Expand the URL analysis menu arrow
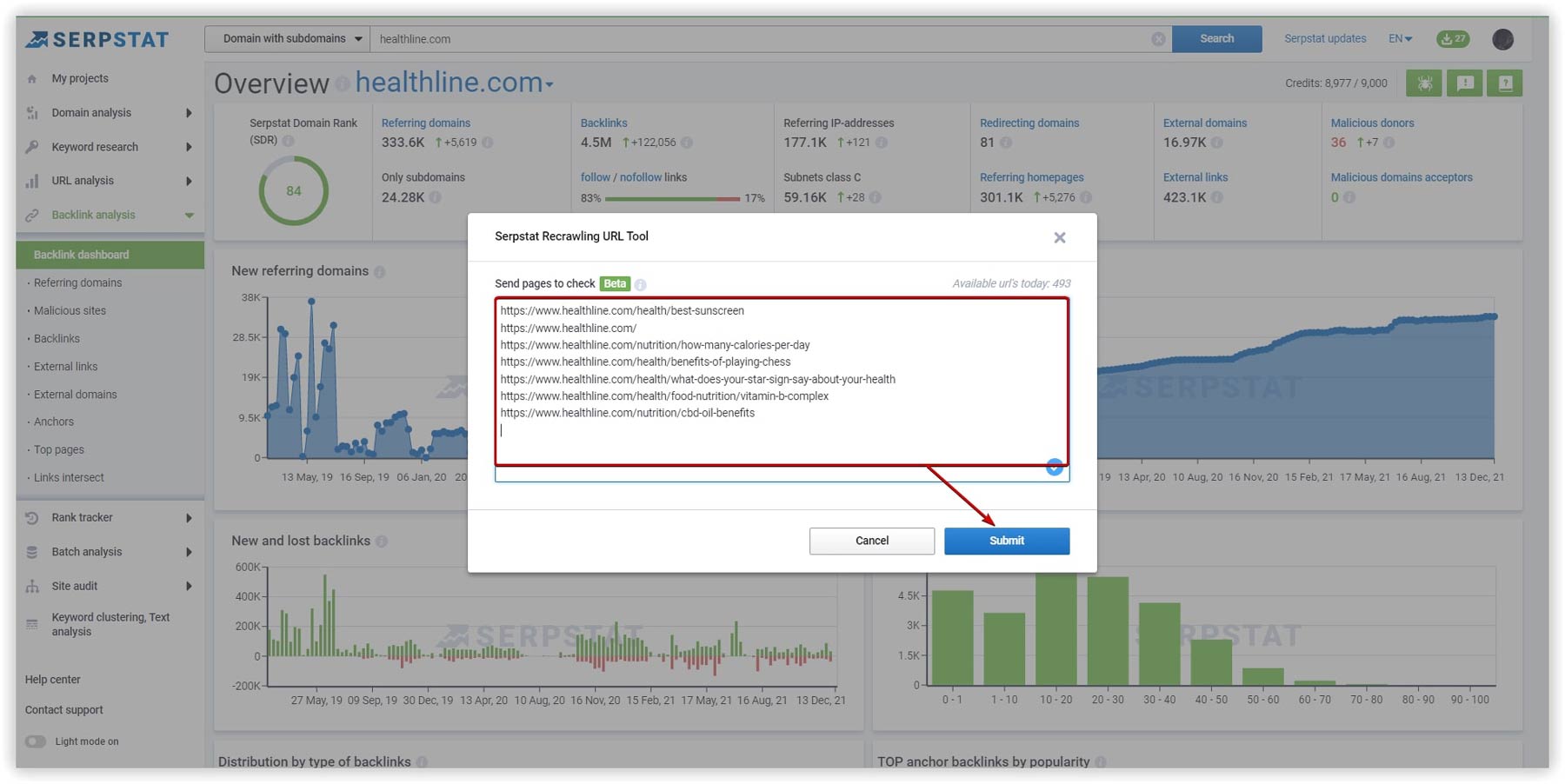The width and height of the screenshot is (1565, 784). click(188, 181)
